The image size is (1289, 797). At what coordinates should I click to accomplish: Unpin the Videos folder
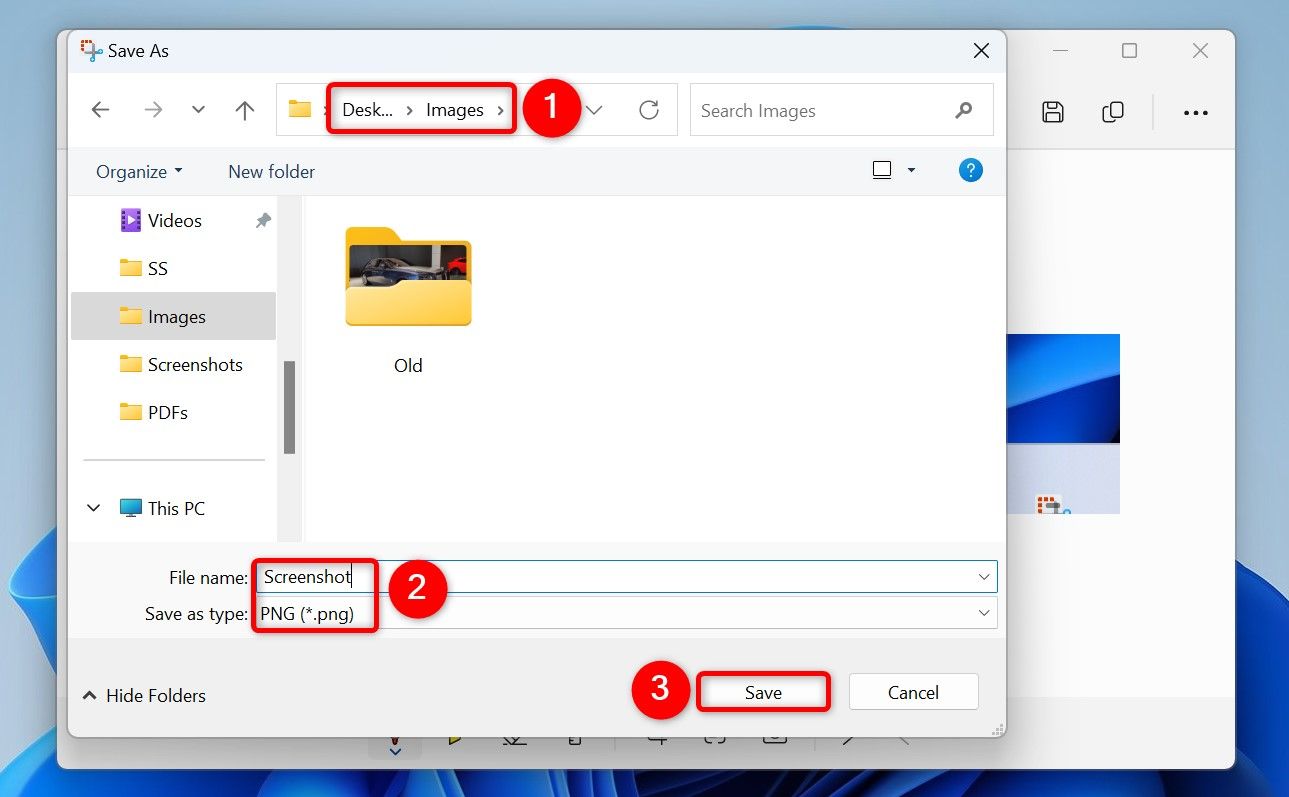pos(262,220)
